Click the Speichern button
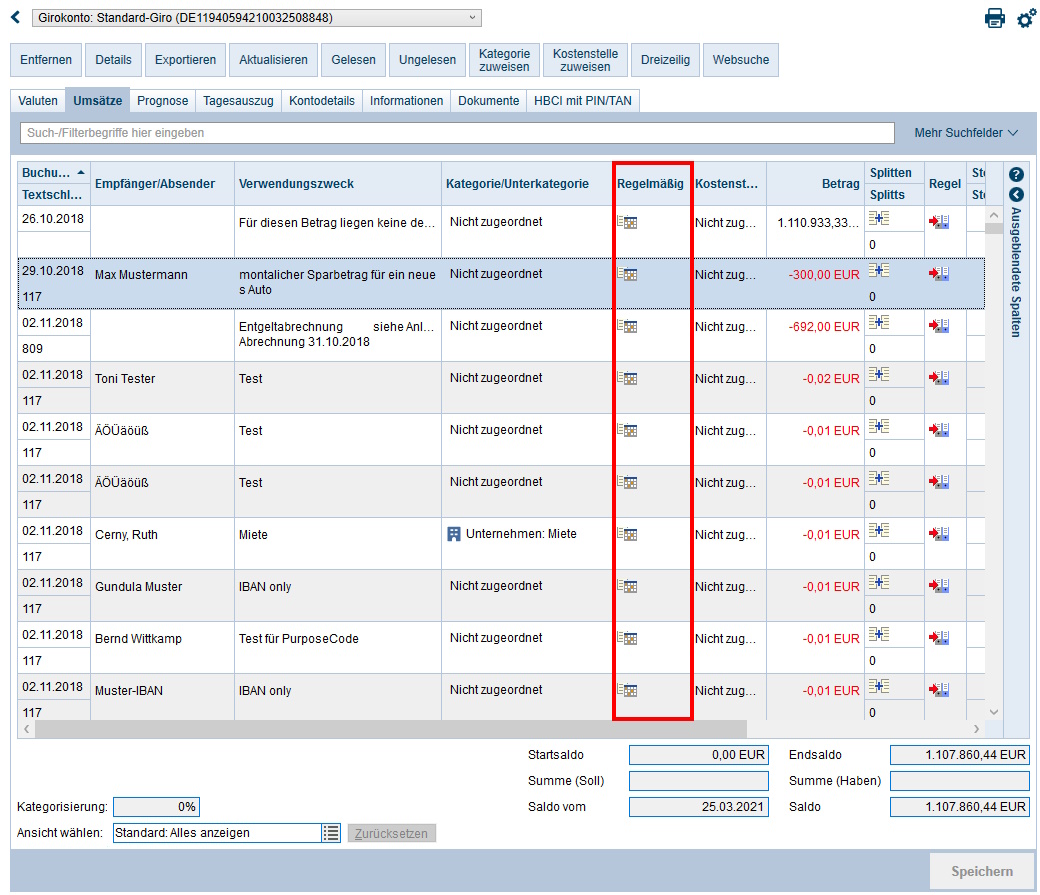Viewport: 1040px width, 895px height. [982, 871]
